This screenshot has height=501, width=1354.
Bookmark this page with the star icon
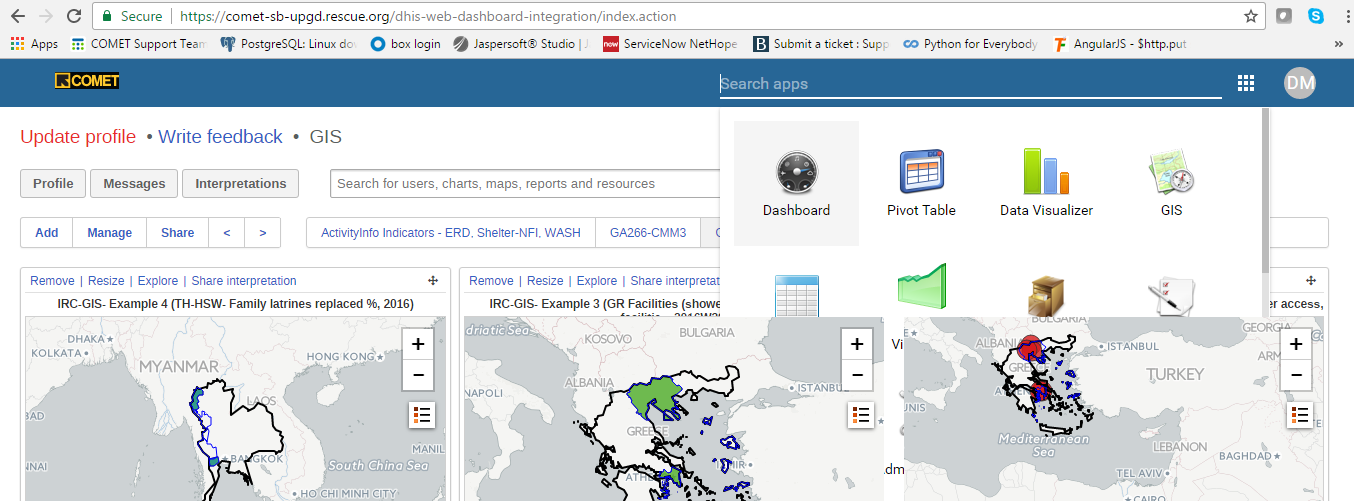tap(1250, 17)
